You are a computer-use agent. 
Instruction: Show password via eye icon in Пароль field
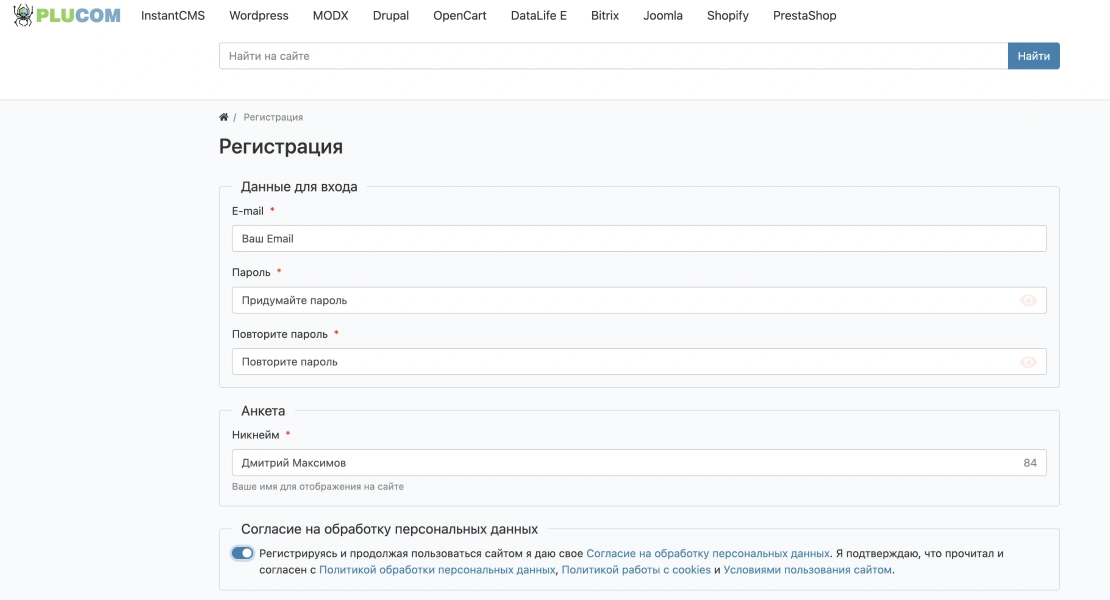click(x=1028, y=301)
